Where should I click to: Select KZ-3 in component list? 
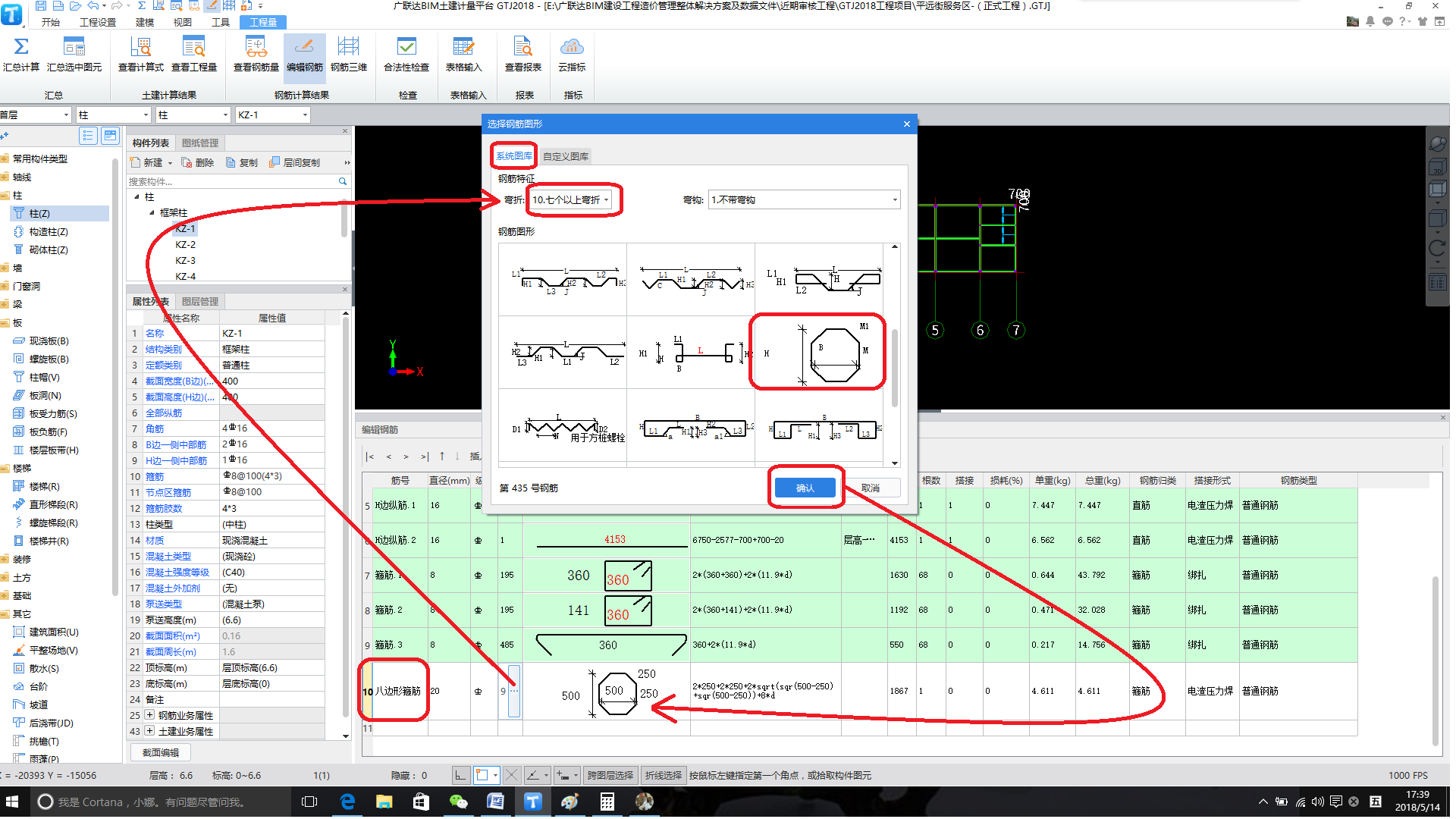[x=186, y=260]
